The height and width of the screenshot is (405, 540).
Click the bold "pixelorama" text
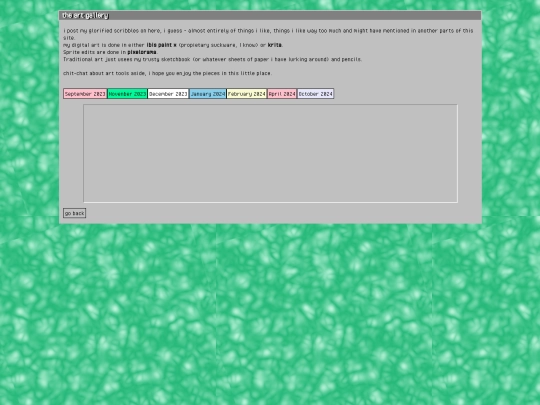coord(142,52)
